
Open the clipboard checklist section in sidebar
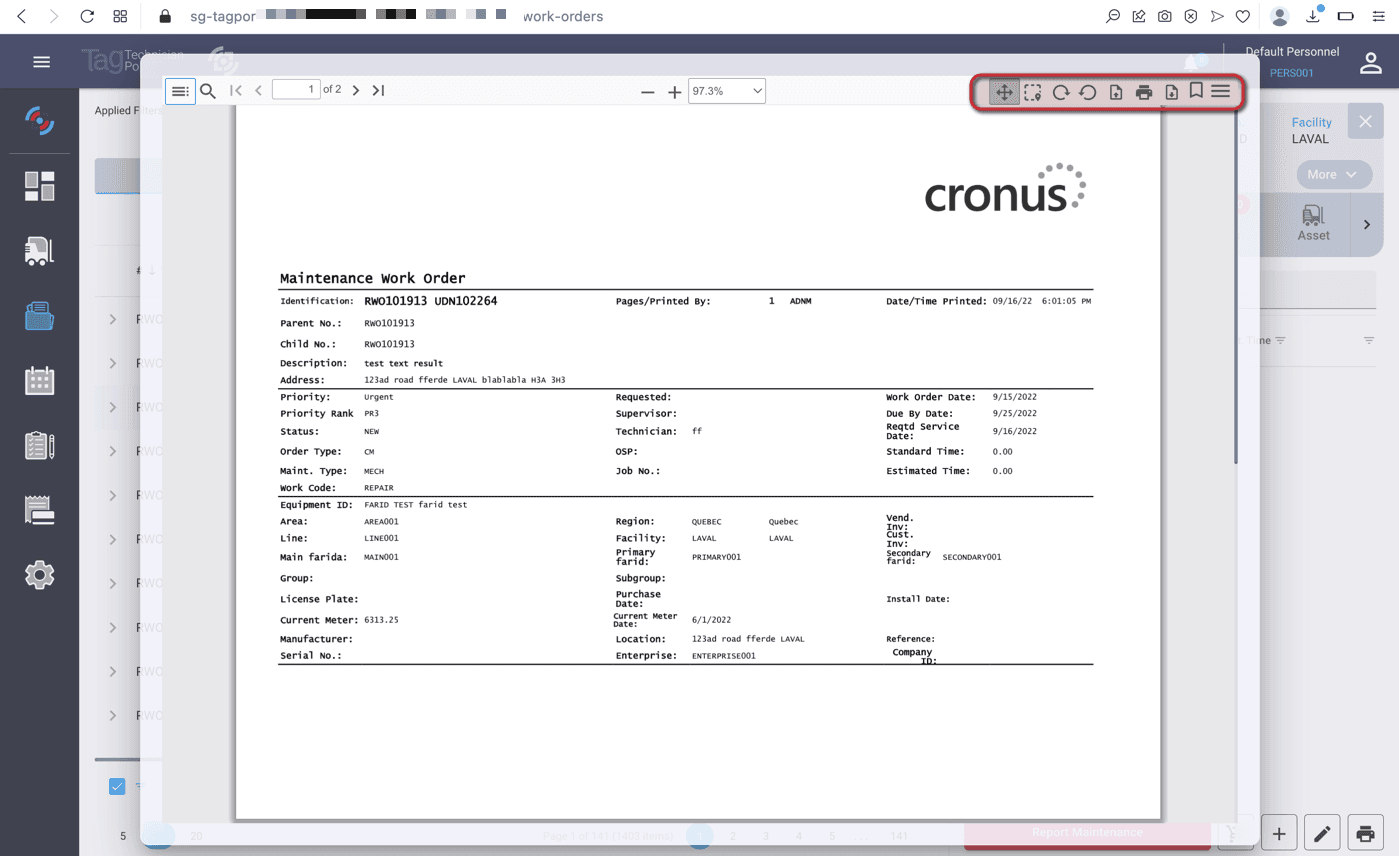click(40, 445)
